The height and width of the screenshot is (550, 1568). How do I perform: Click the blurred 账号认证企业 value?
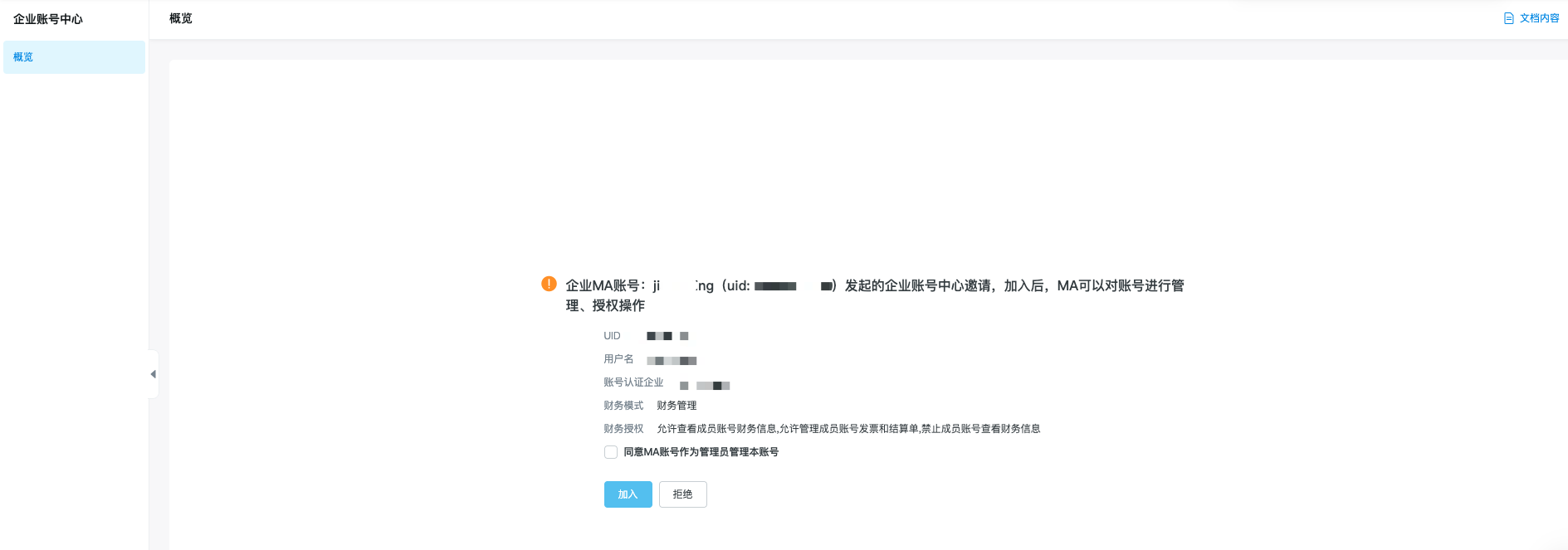tap(705, 386)
